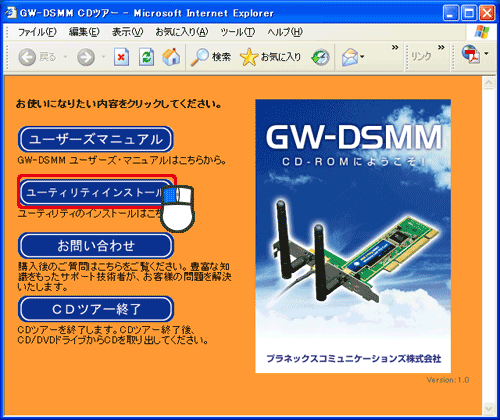Click the text 'プラネックスコミュニケーションズ株式会社'
The image size is (500, 420).
pyautogui.click(x=354, y=359)
